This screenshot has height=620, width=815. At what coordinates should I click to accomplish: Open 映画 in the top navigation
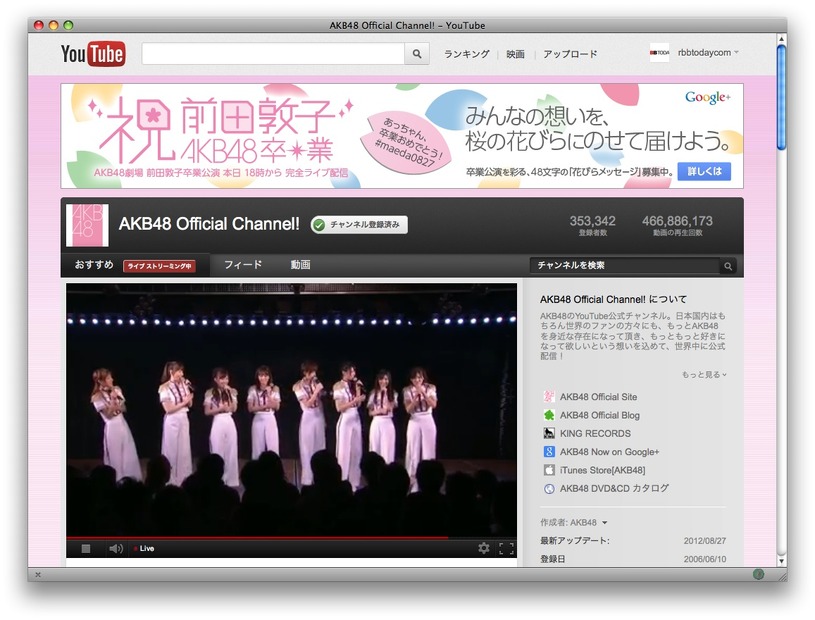(x=515, y=54)
